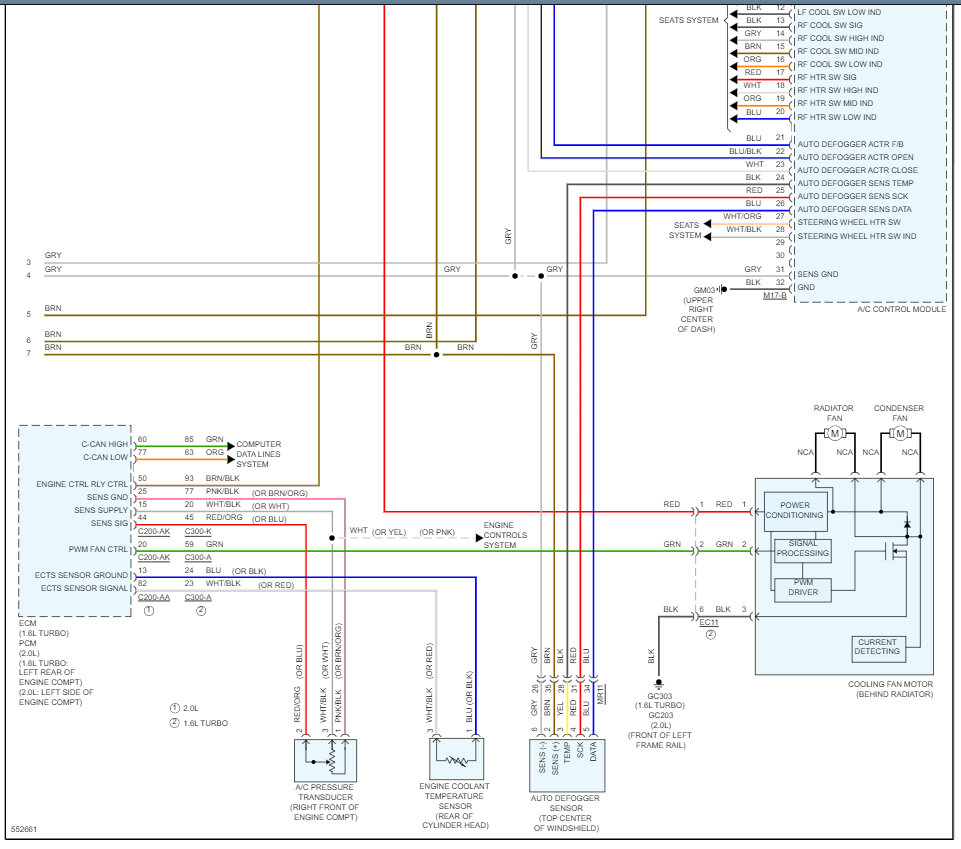961x849 pixels.
Task: Click SENS SUPPLY label on ECM
Action: point(101,510)
